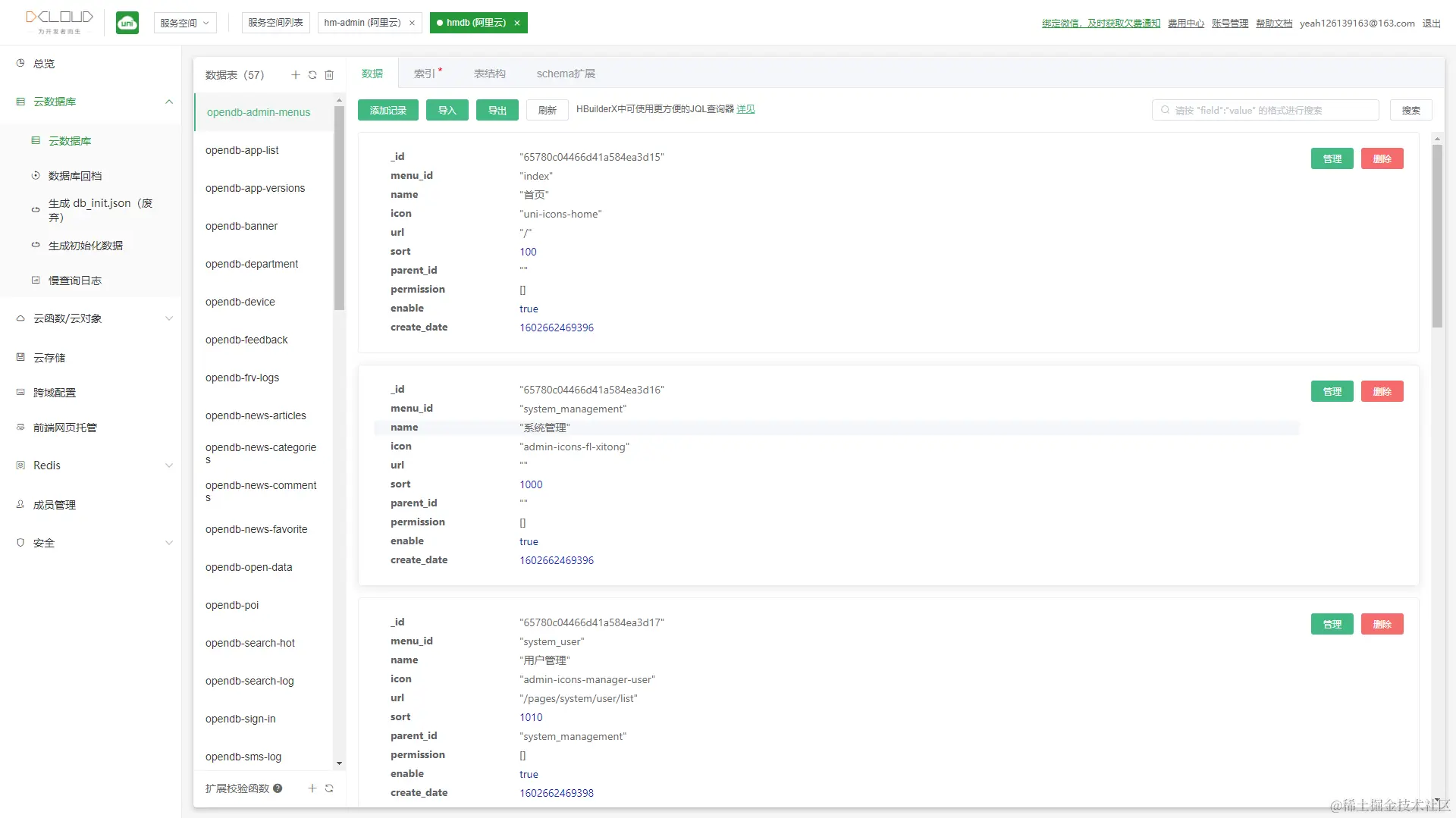Click the field:value search input

[x=1265, y=110]
